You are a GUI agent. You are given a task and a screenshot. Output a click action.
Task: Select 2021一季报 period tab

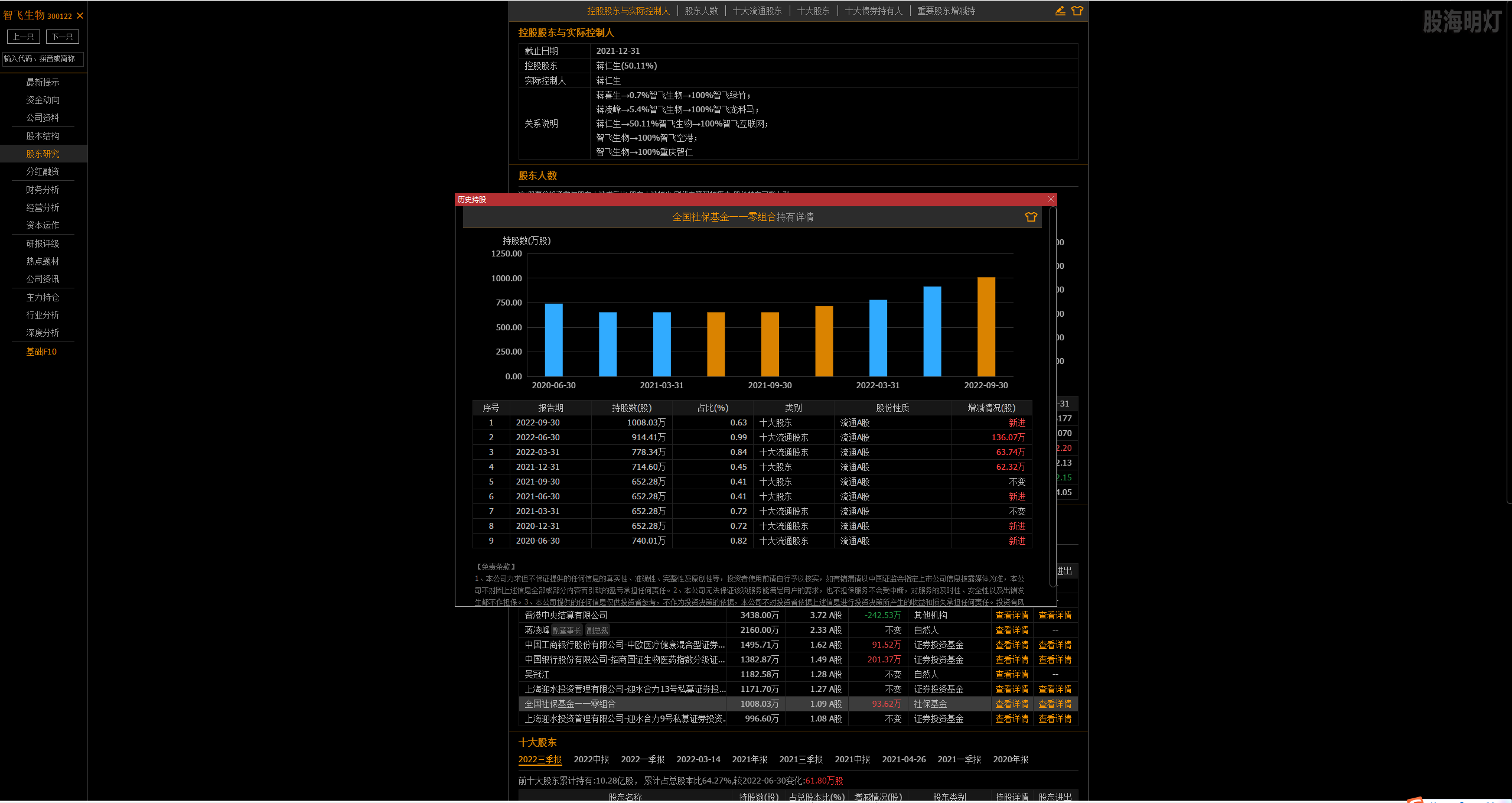[x=959, y=759]
